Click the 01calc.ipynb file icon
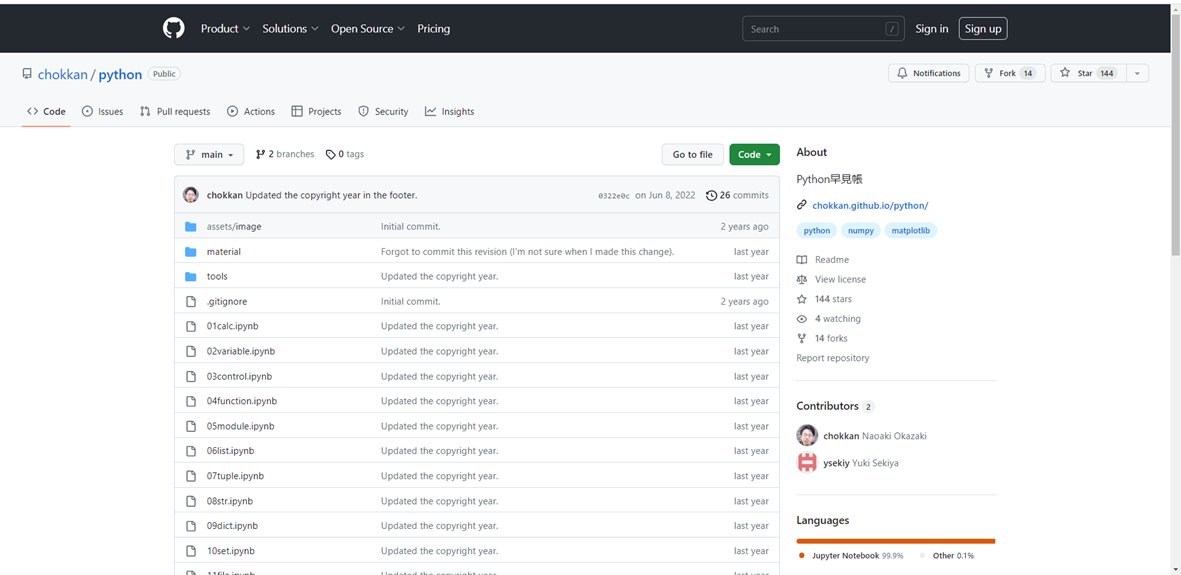The height and width of the screenshot is (575, 1181). pyautogui.click(x=191, y=326)
